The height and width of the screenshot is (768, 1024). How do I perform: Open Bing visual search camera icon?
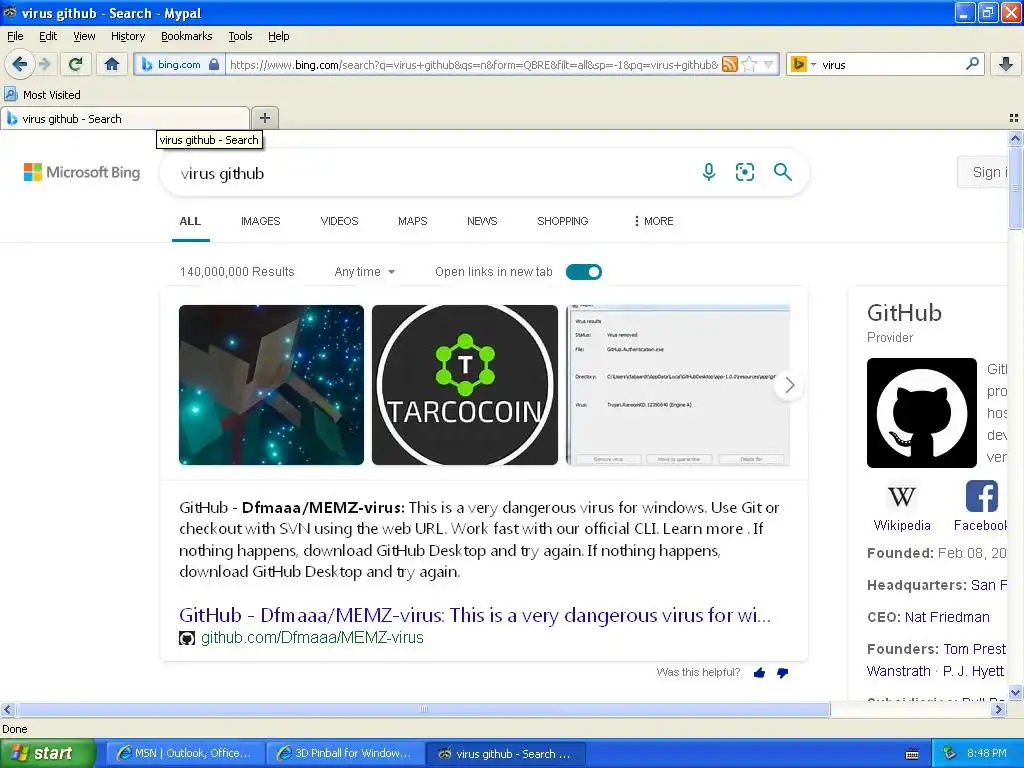744,172
